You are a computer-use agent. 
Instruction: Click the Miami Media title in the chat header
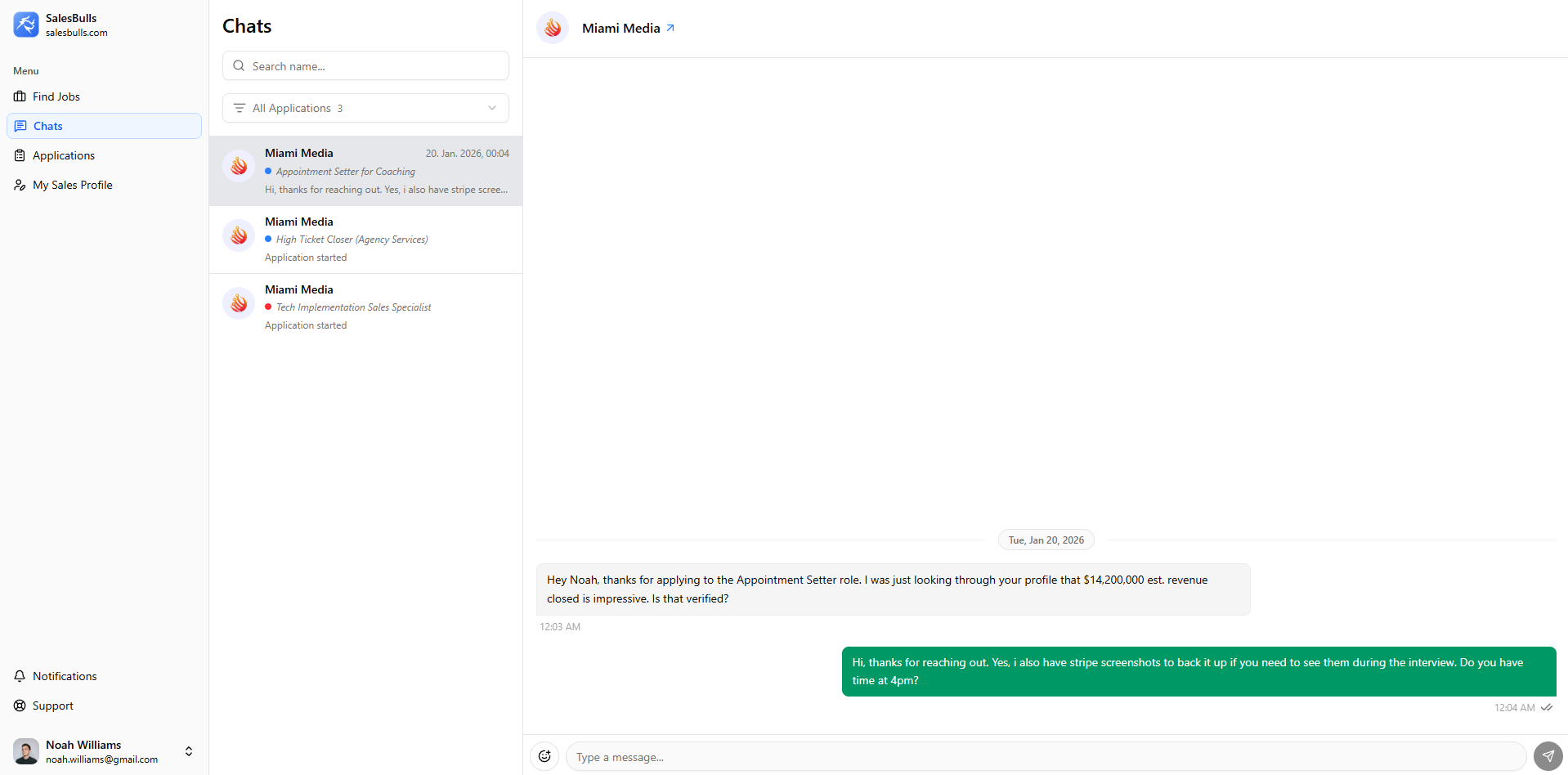point(620,27)
